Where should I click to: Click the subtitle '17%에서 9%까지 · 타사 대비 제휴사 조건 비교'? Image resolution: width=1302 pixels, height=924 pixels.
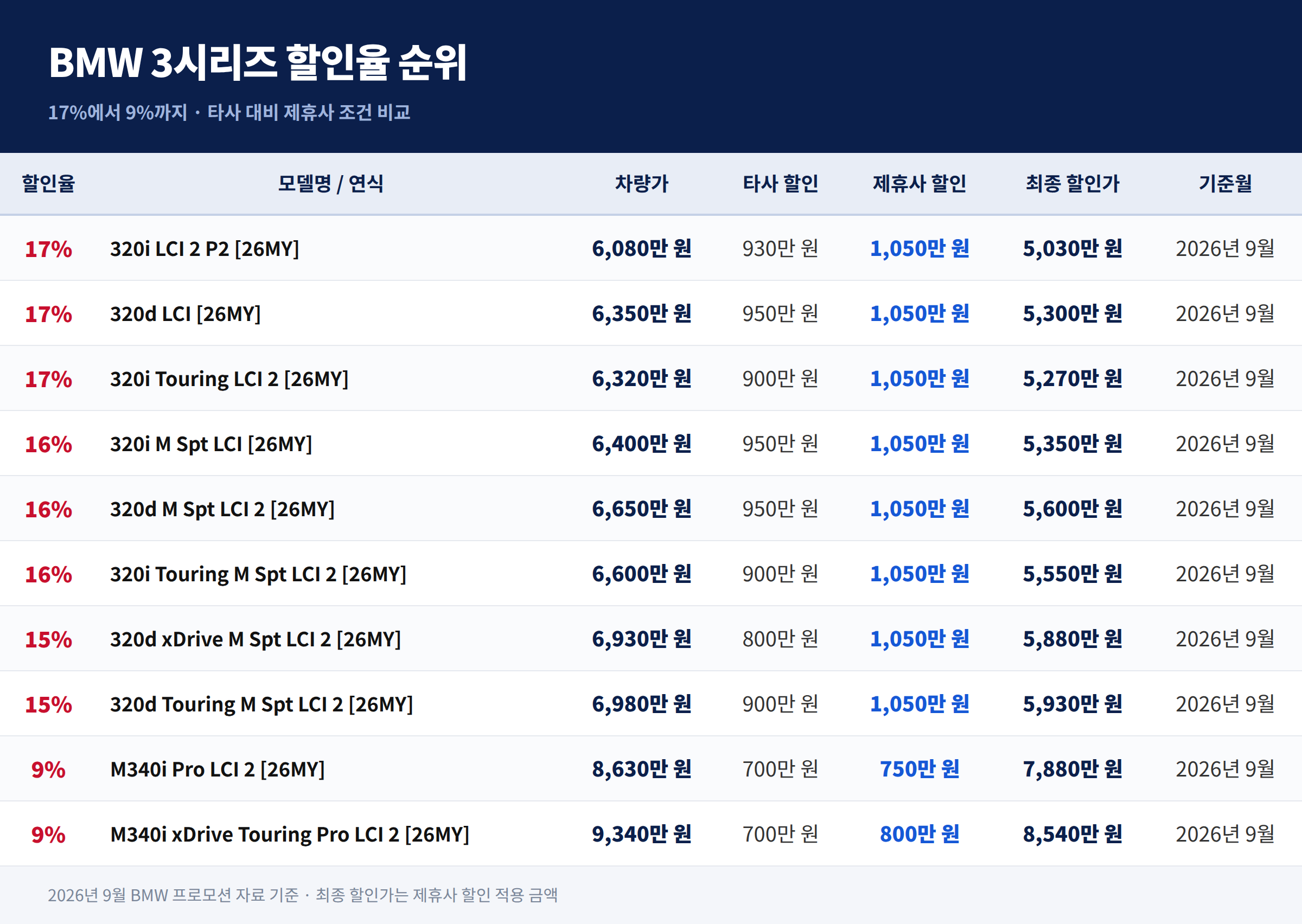click(229, 112)
